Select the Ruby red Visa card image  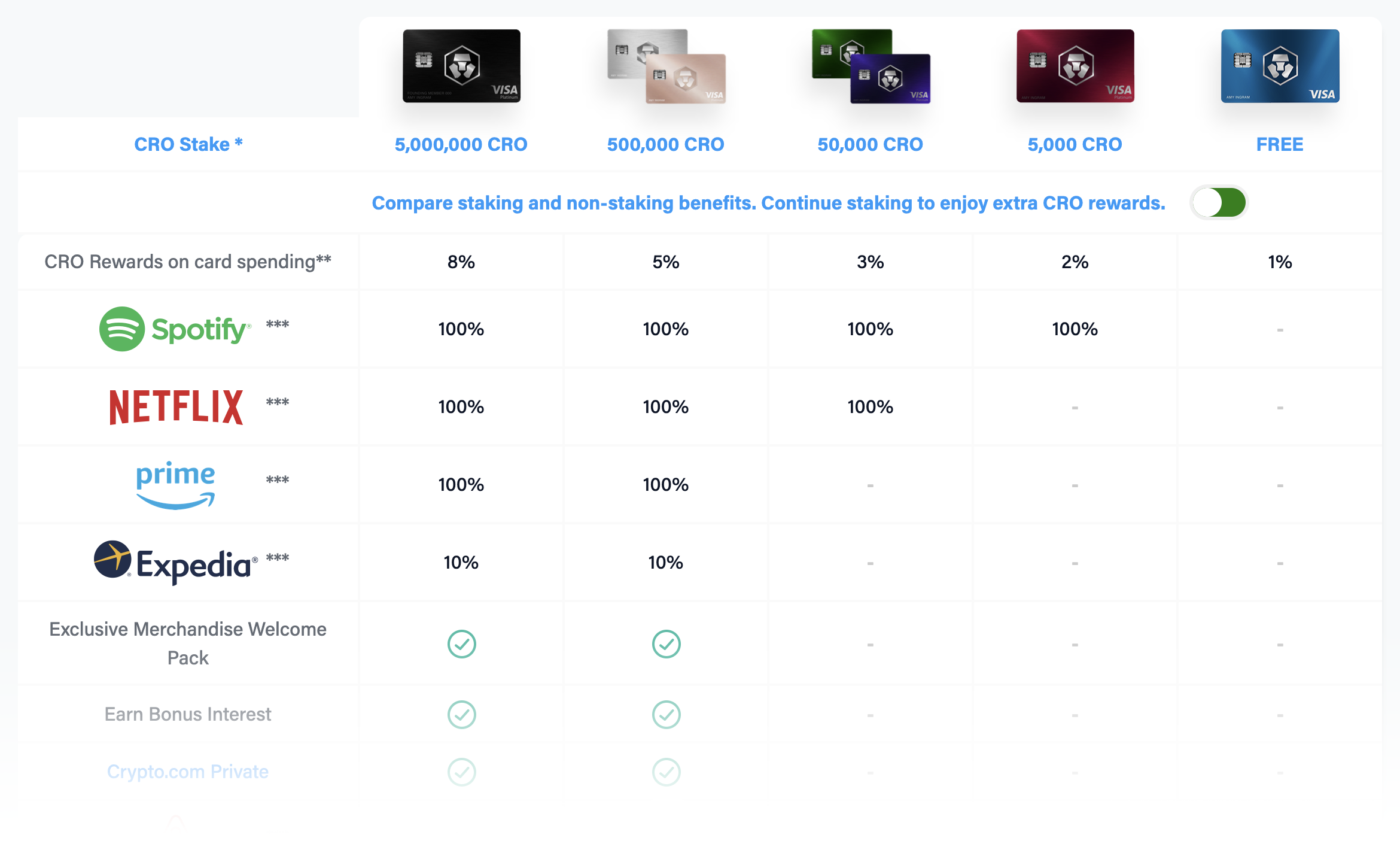coord(1075,66)
